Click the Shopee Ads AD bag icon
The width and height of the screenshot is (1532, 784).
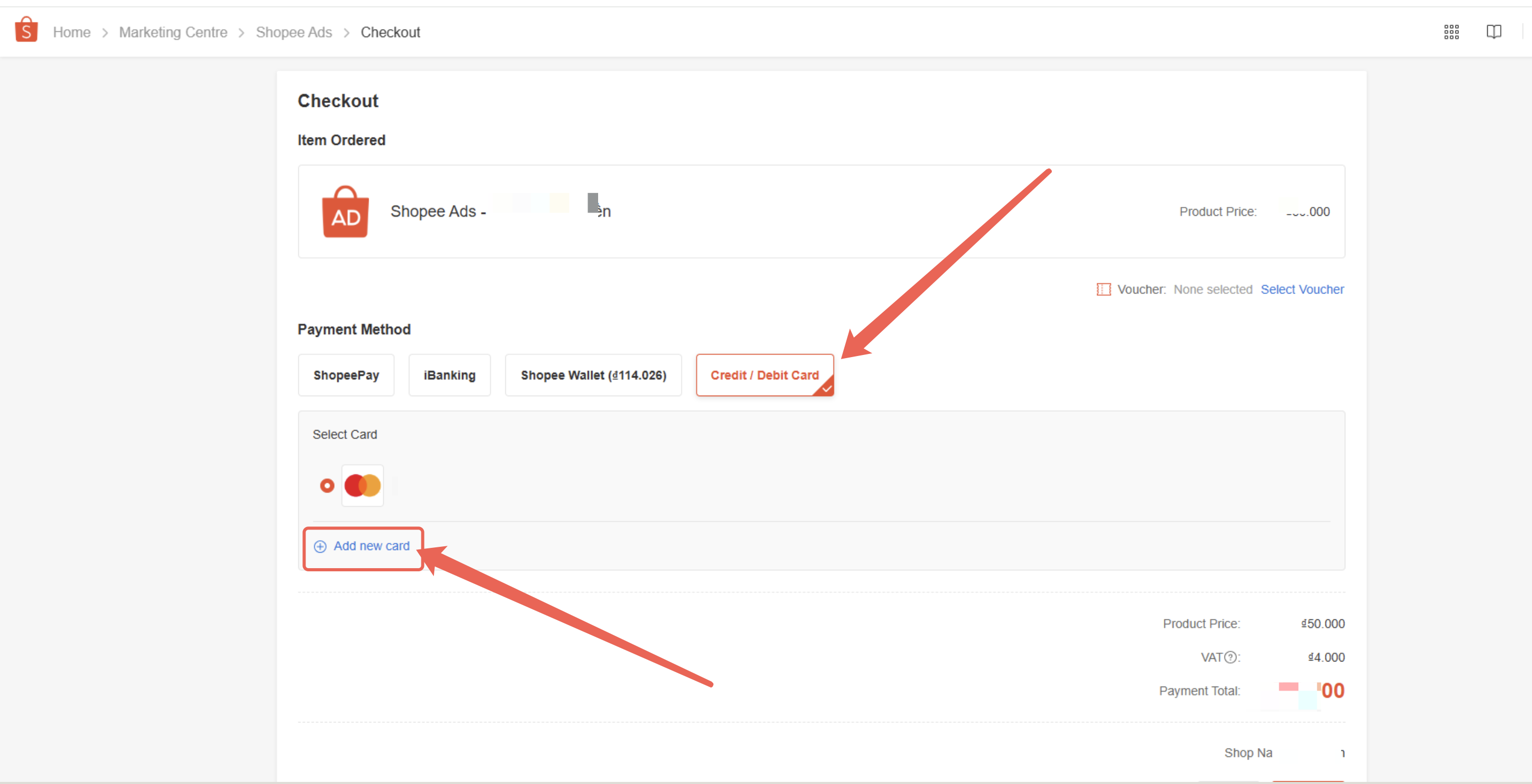click(x=345, y=212)
